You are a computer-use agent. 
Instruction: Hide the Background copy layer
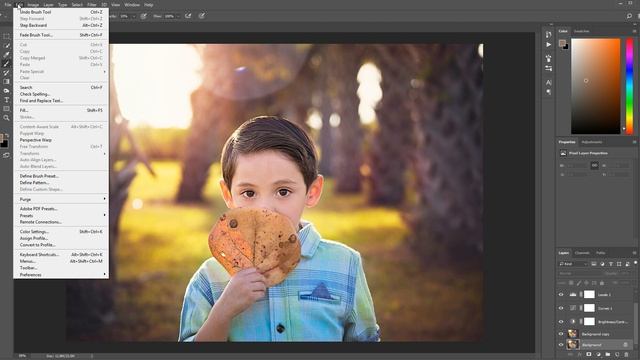[x=561, y=334]
